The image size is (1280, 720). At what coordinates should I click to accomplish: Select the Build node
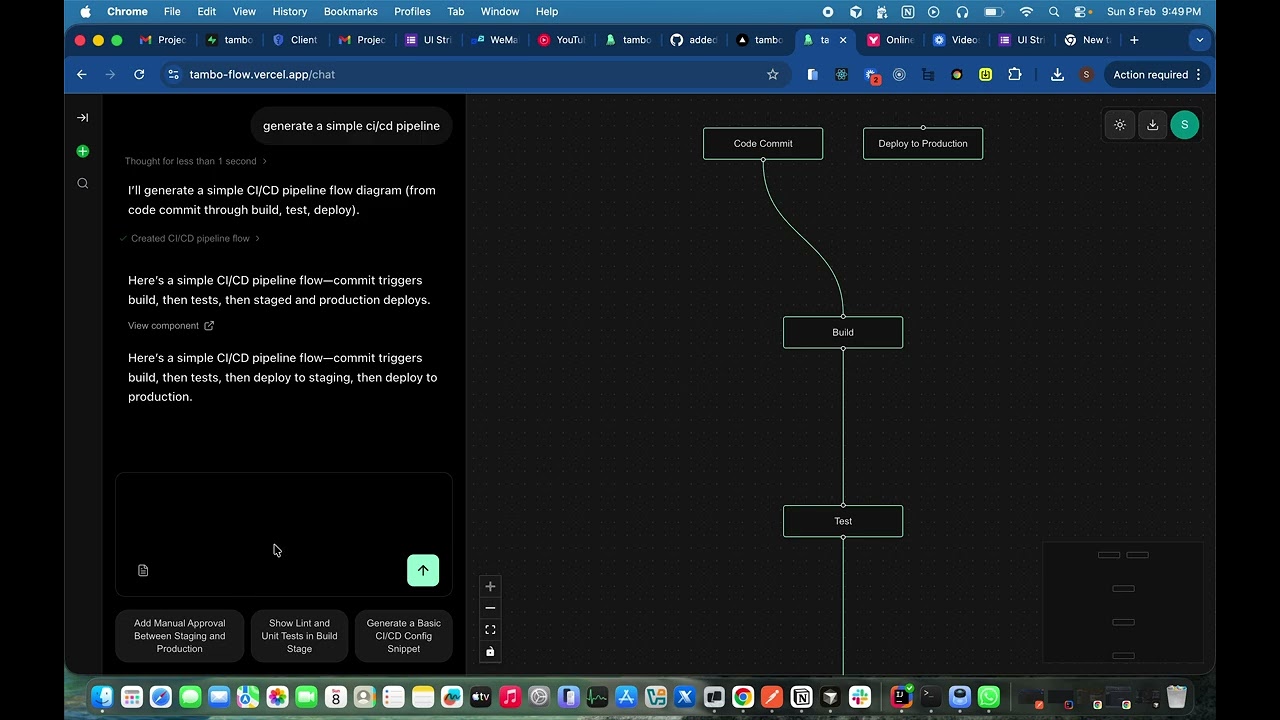843,332
